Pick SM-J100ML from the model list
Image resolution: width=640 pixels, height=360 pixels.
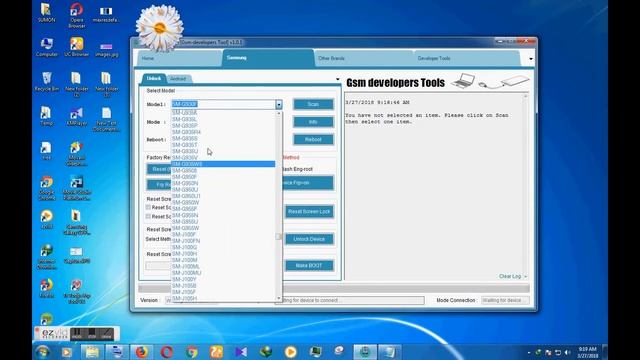tap(223, 267)
